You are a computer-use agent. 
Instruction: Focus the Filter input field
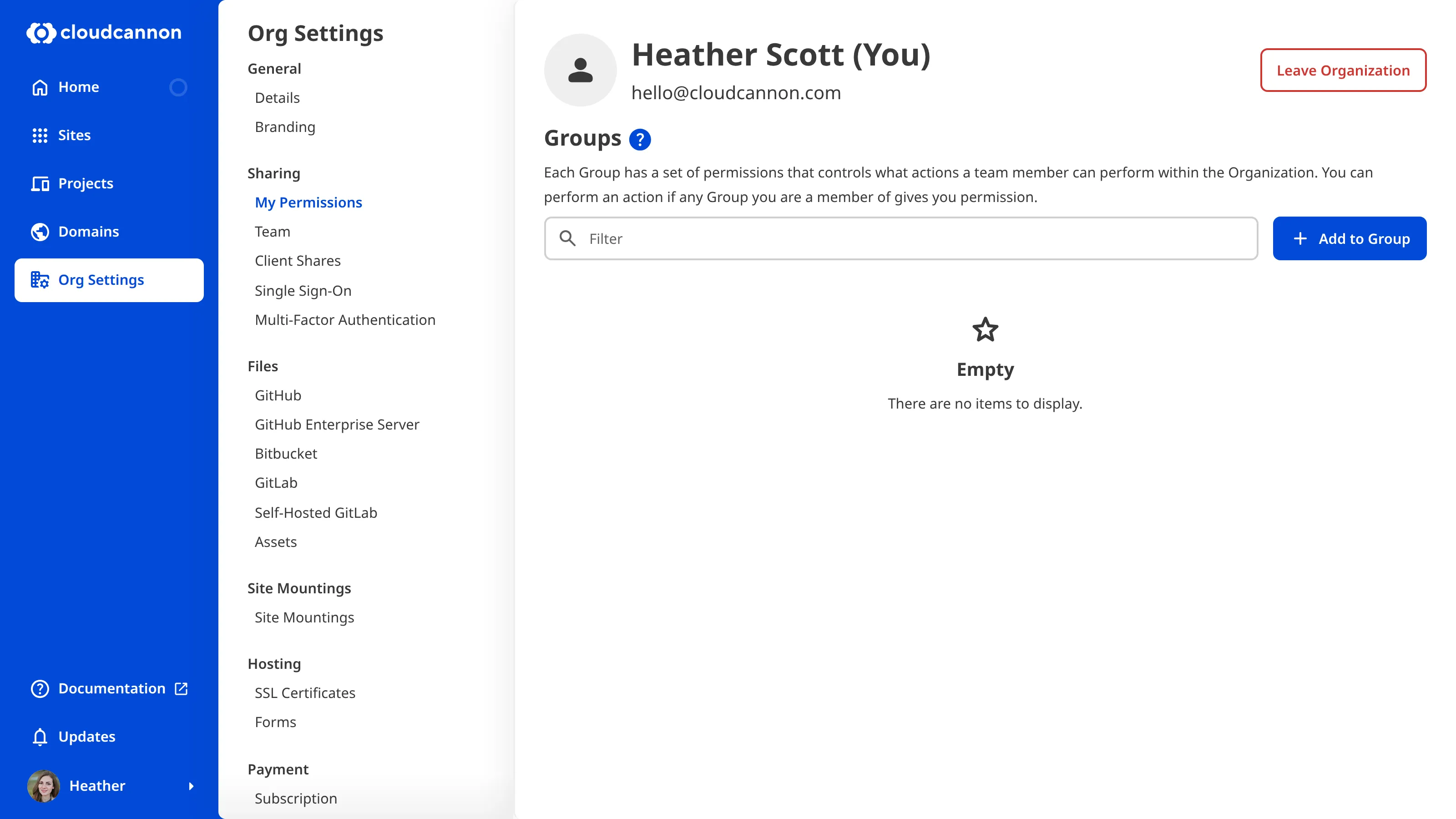[900, 238]
